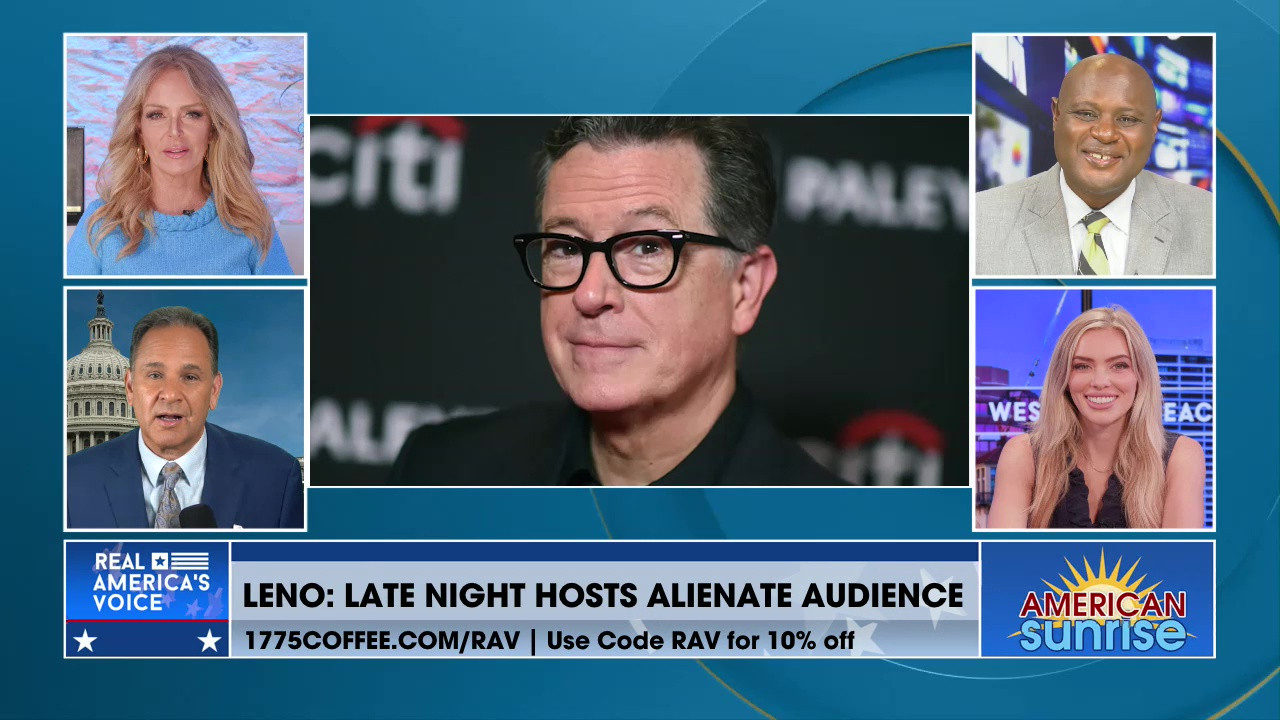Select the top-left panelist in blue sweater

click(x=185, y=155)
